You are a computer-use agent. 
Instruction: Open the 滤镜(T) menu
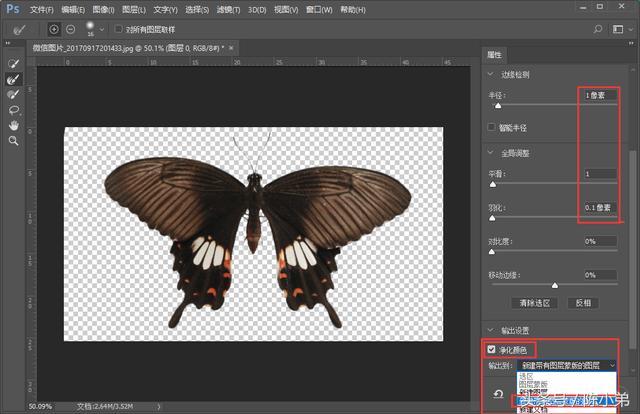tap(228, 9)
